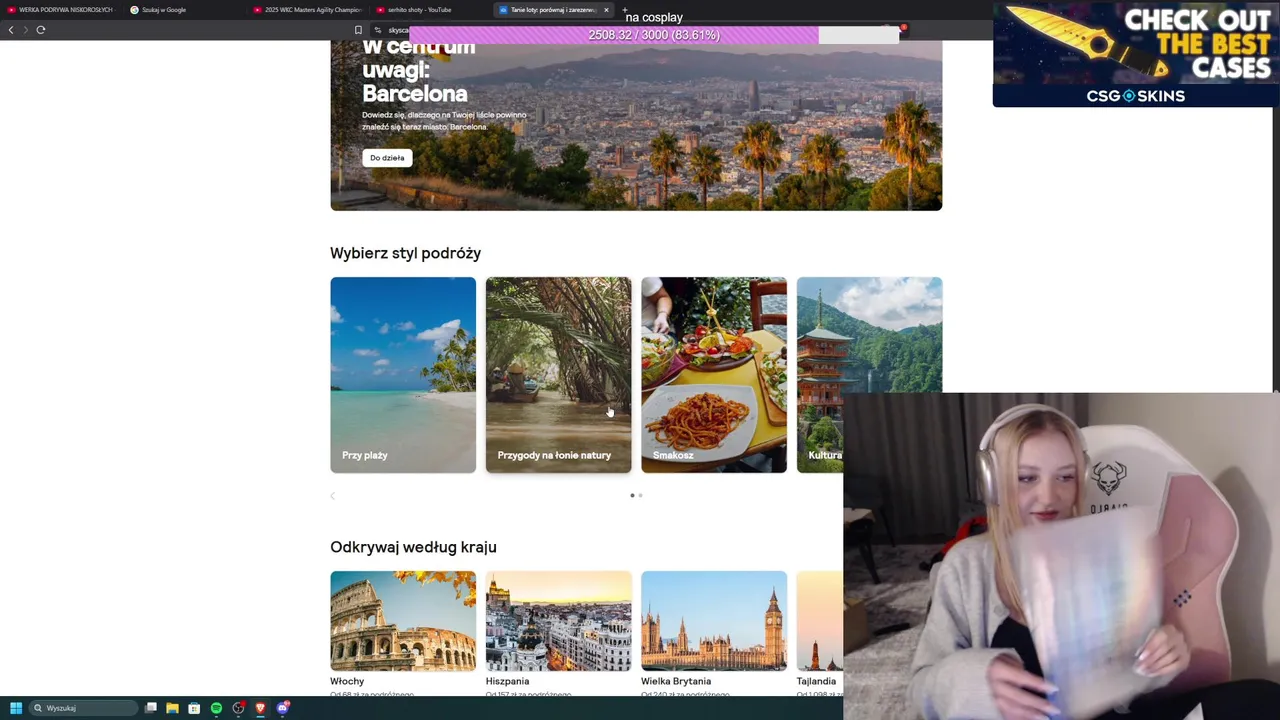Click the donation goal progress bar
Screen dimensions: 1280x720
click(x=654, y=35)
